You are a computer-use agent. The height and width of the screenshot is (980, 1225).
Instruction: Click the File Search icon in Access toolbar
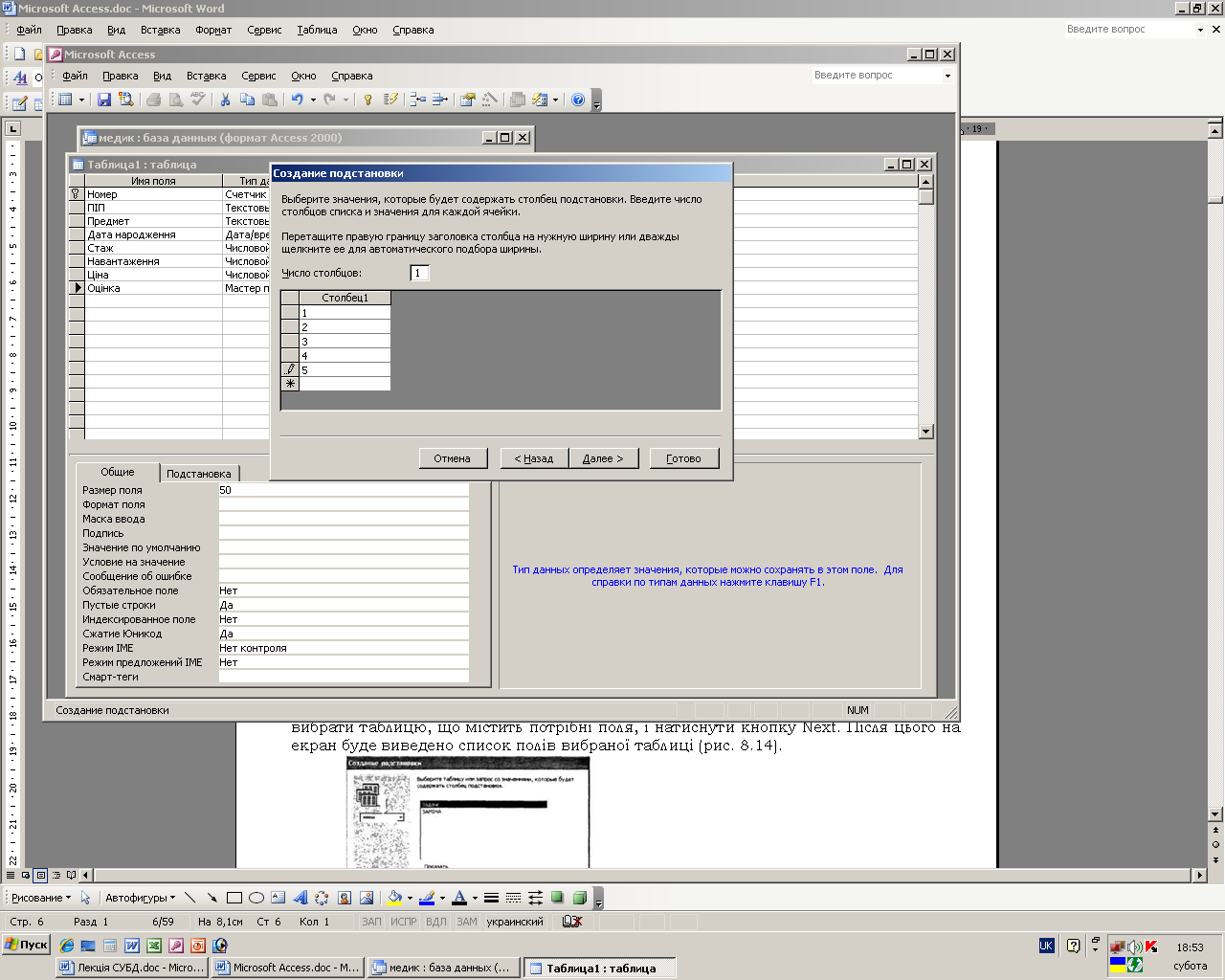pos(125,100)
